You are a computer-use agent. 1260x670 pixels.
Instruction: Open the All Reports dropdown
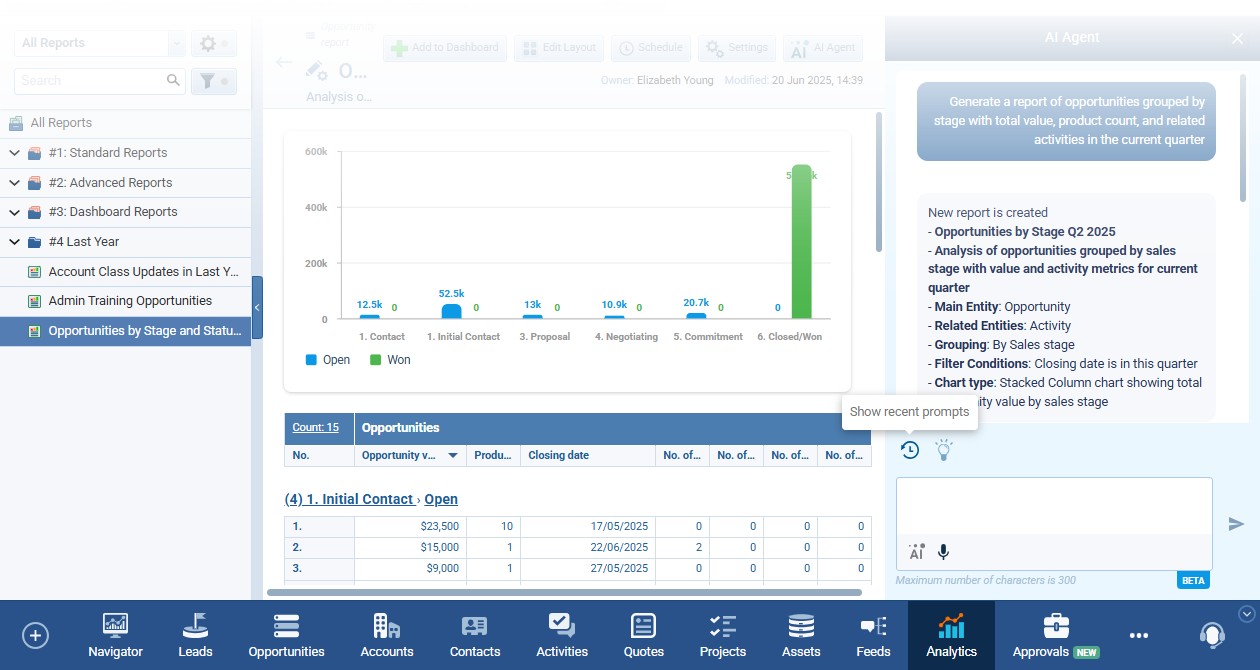click(176, 43)
